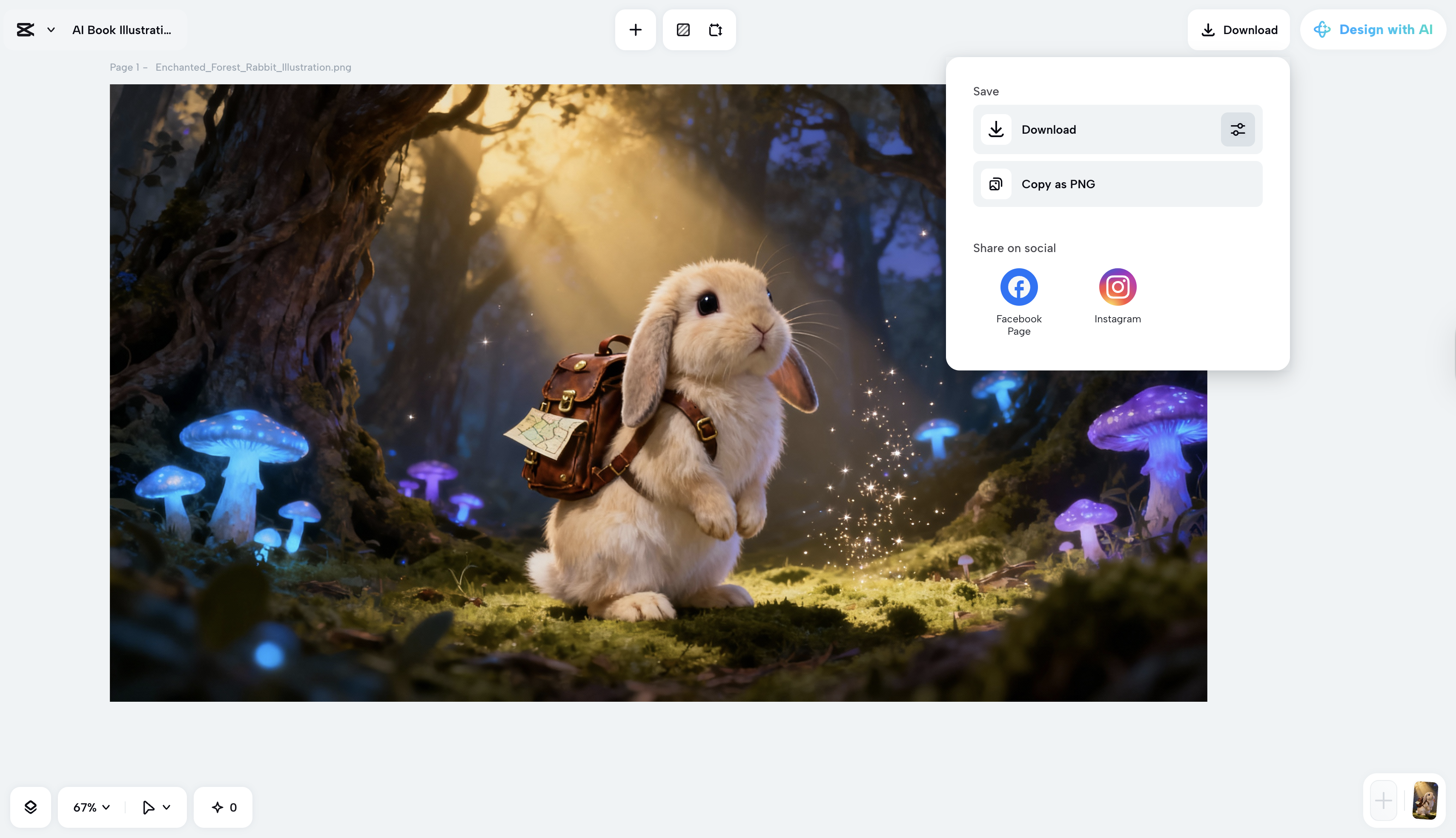Open the canvas resize tool
This screenshot has width=1456, height=838.
716,29
